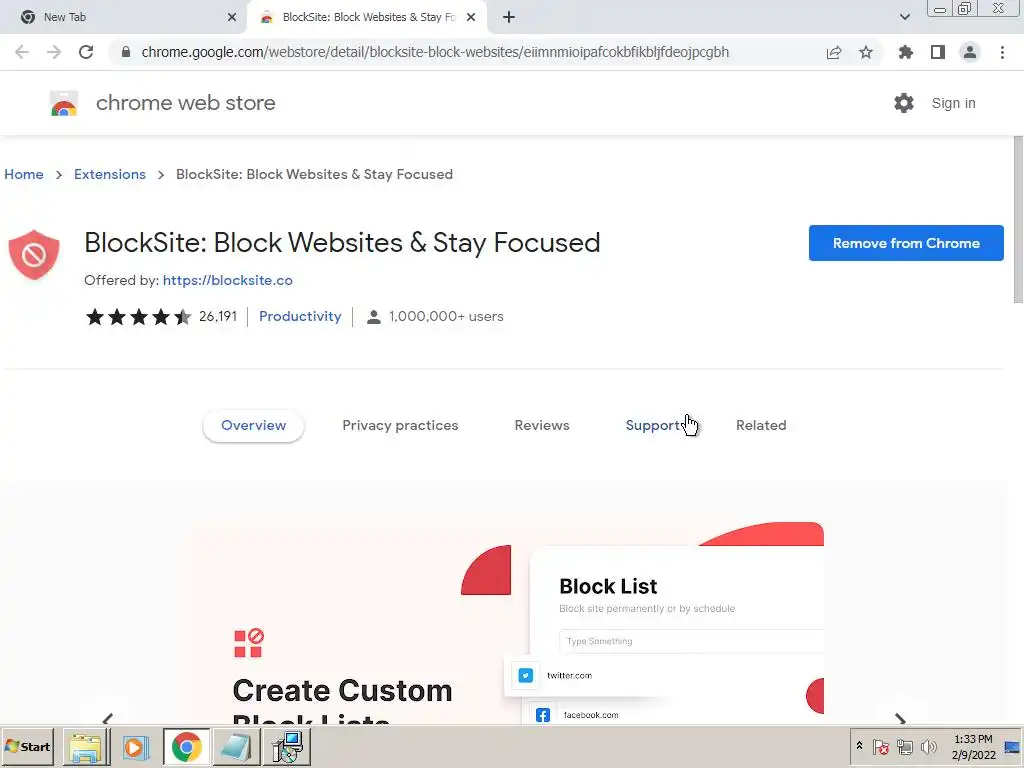Close the New Tab tab

[232, 17]
